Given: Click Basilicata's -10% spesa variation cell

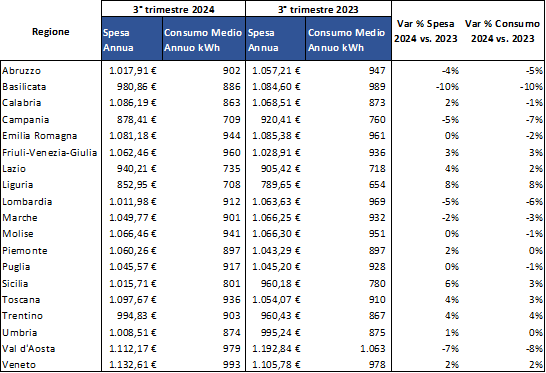Looking at the screenshot, I should coord(447,87).
